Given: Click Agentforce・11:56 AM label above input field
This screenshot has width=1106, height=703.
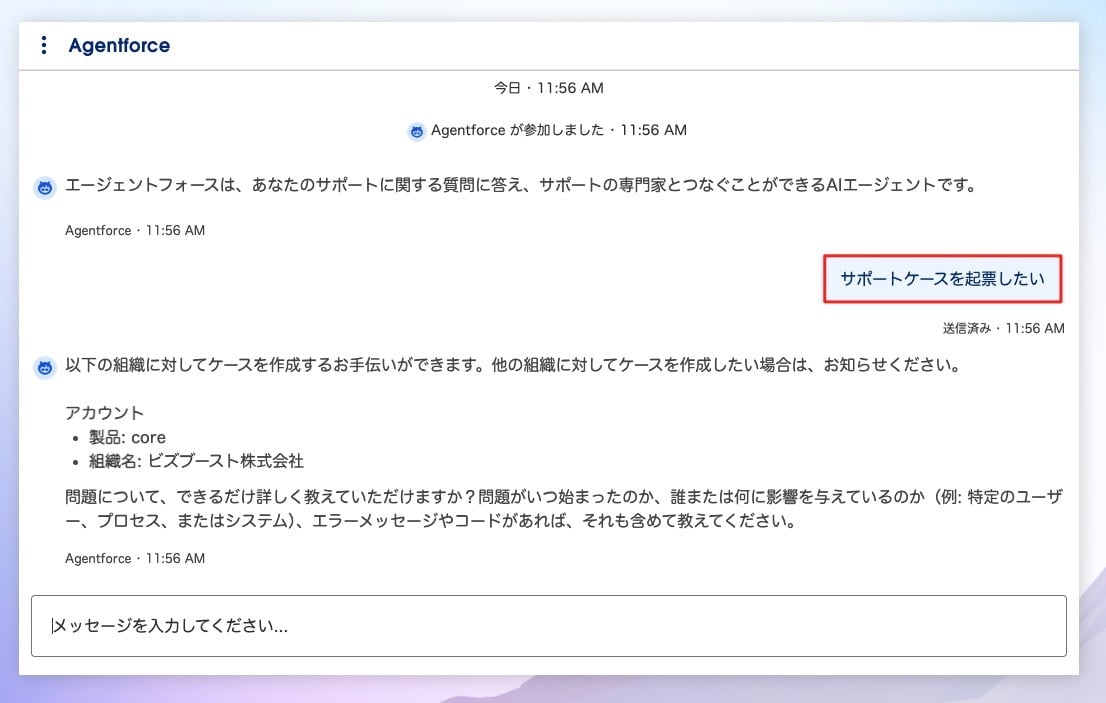Looking at the screenshot, I should (135, 558).
